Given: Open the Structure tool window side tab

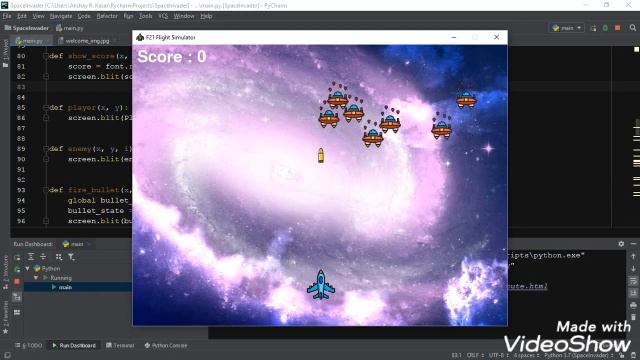Looking at the screenshot, I should click(x=5, y=273).
